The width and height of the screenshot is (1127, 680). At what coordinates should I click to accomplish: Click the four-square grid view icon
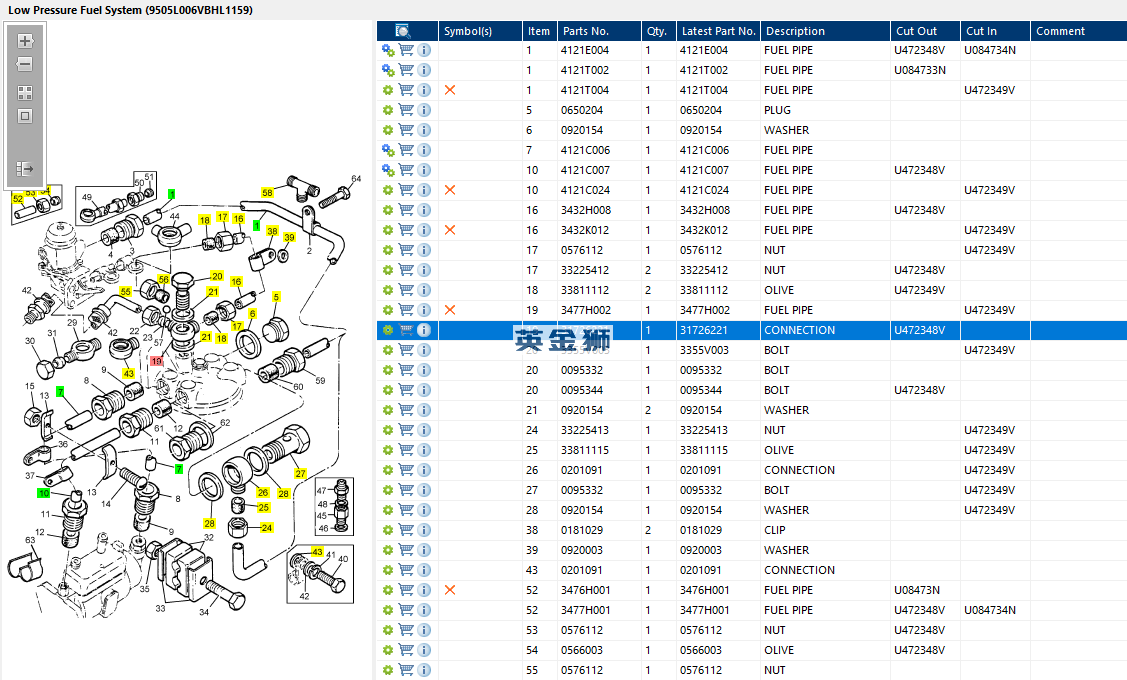click(x=25, y=93)
